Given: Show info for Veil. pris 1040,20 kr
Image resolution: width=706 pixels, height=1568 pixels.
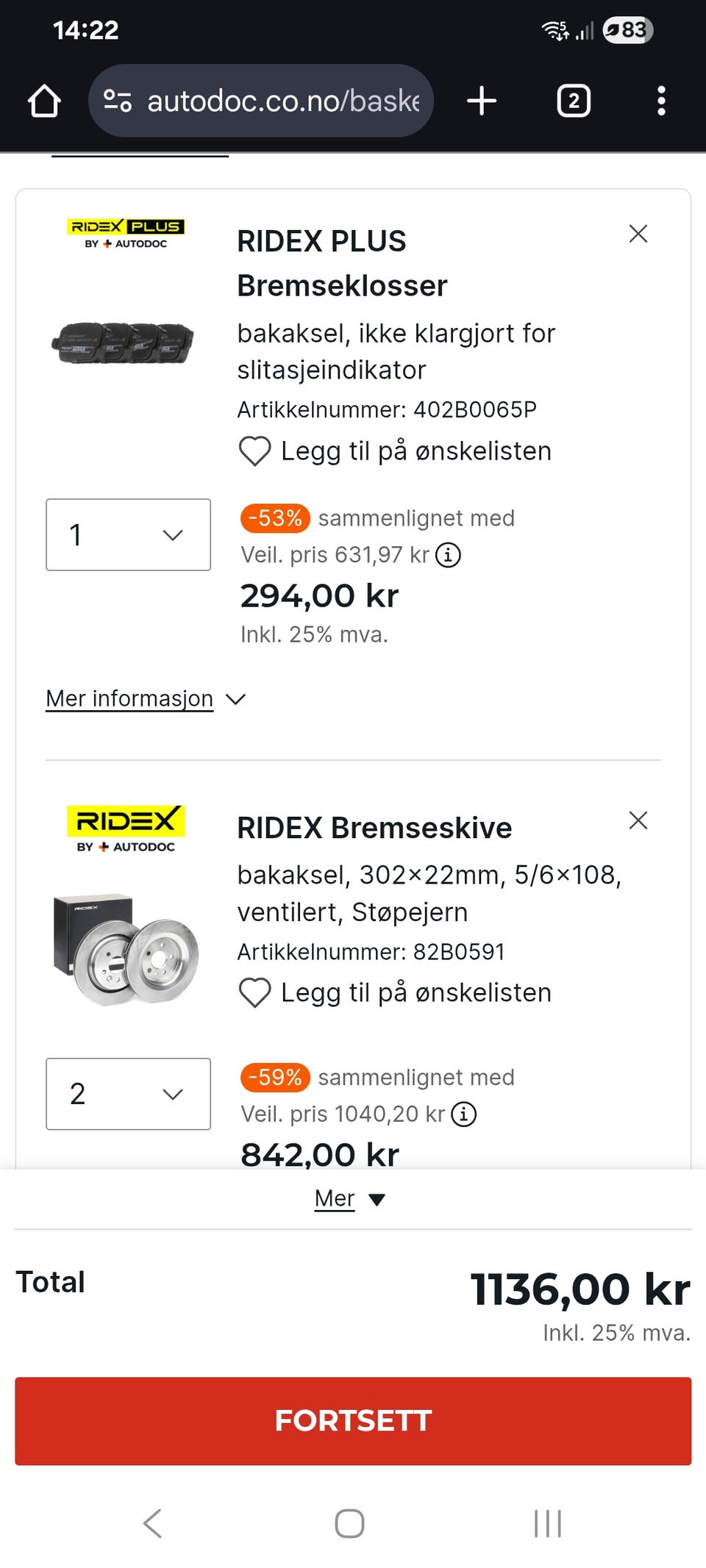Looking at the screenshot, I should point(464,1114).
